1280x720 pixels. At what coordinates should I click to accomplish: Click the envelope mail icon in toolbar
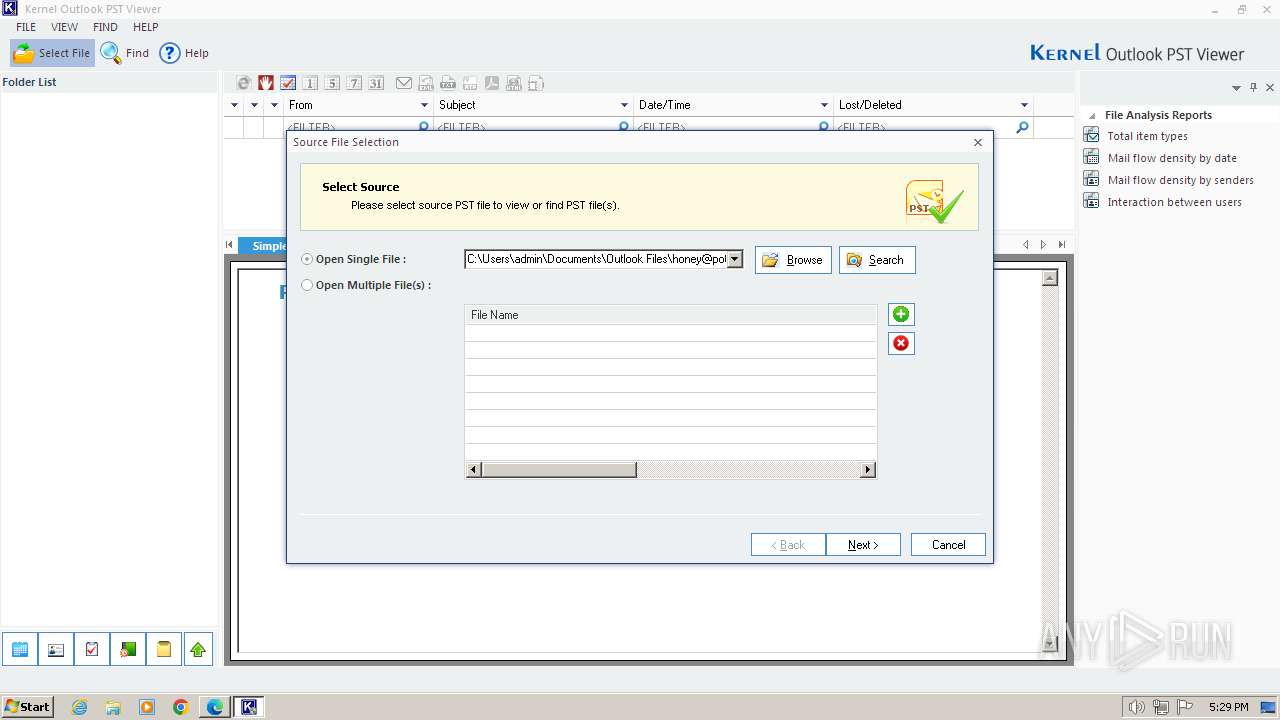(404, 83)
